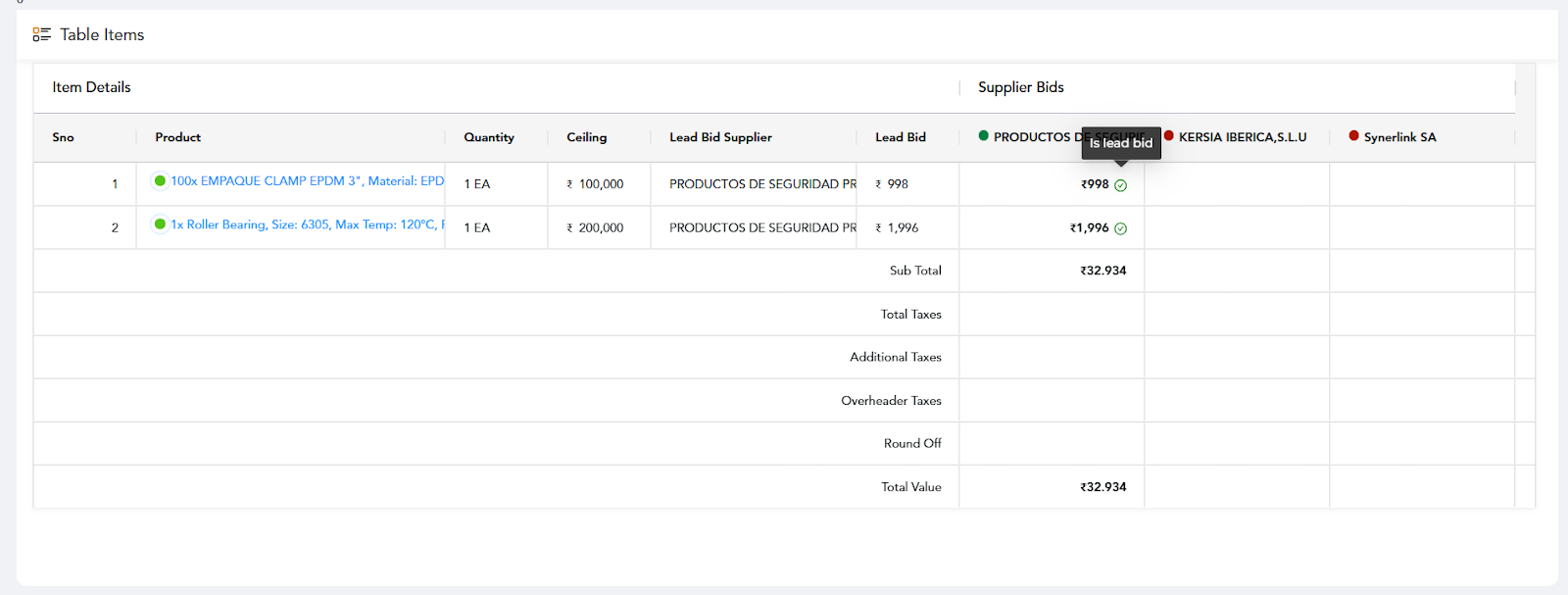
Task: Click the Is lead bid tooltip
Action: point(1121,143)
